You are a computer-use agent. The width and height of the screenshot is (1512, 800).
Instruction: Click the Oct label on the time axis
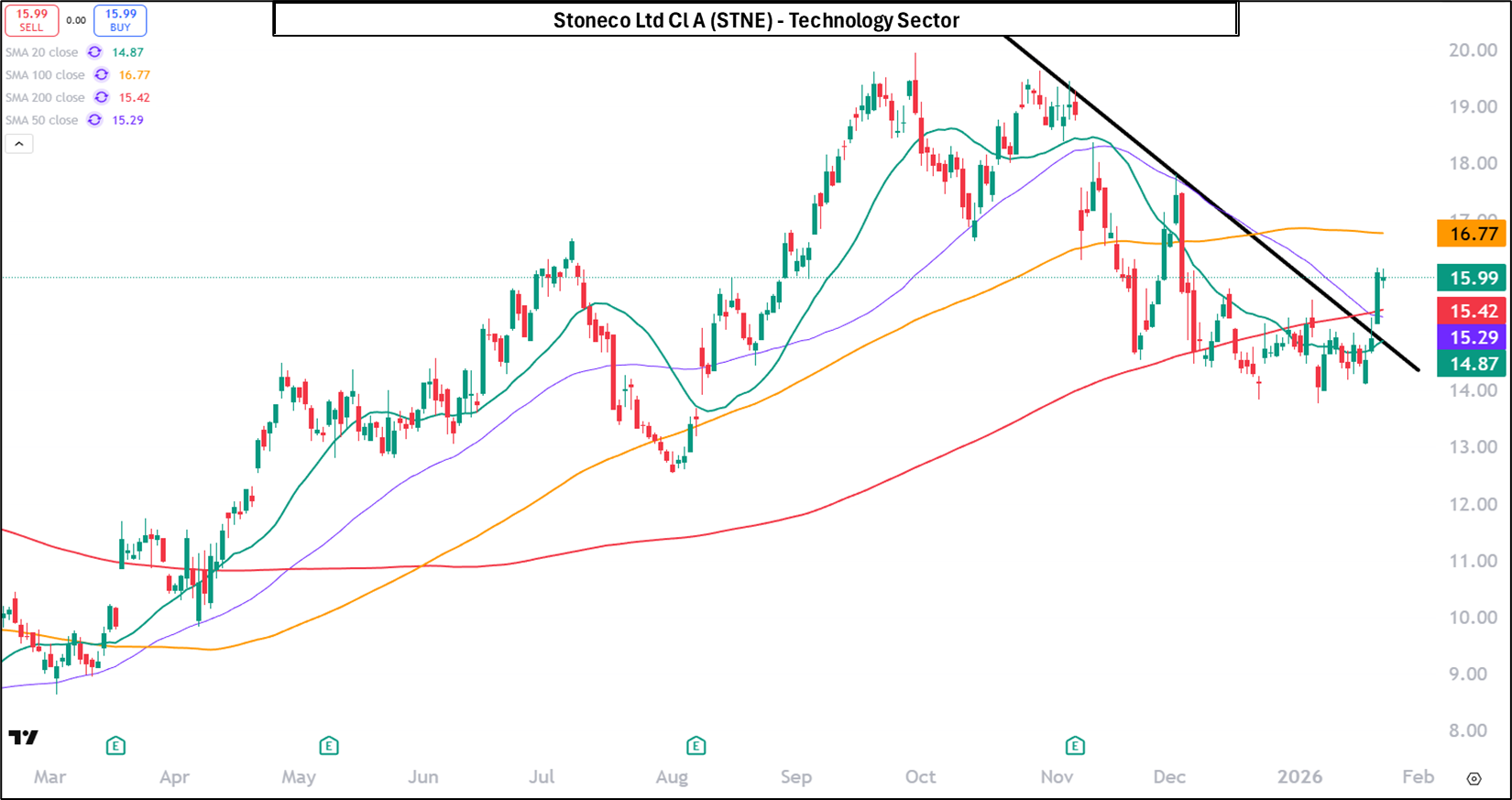[921, 777]
